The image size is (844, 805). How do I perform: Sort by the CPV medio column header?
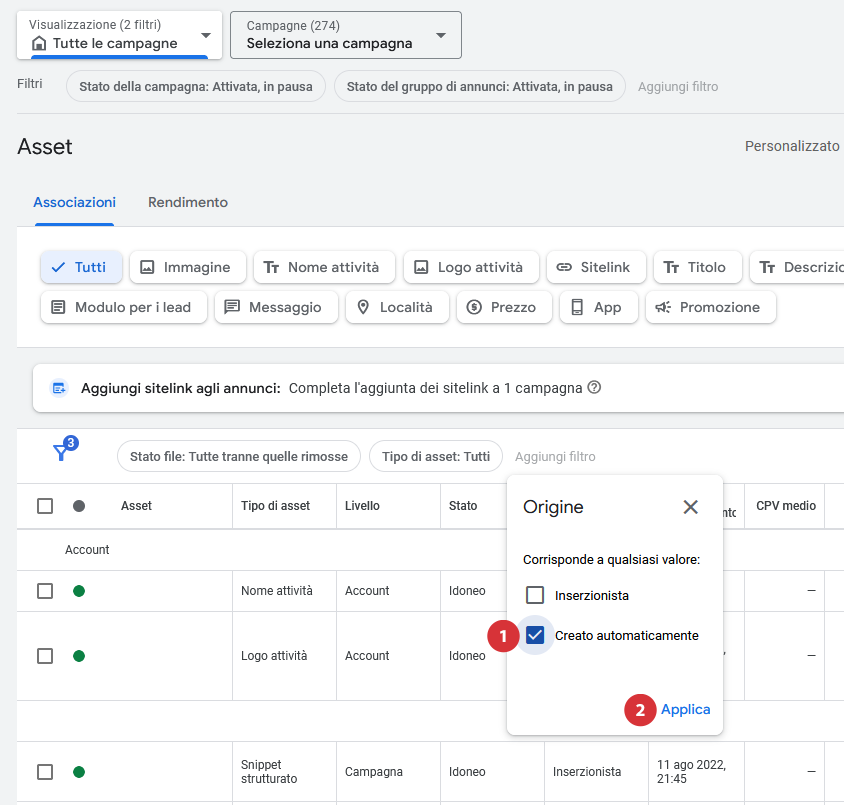[786, 506]
